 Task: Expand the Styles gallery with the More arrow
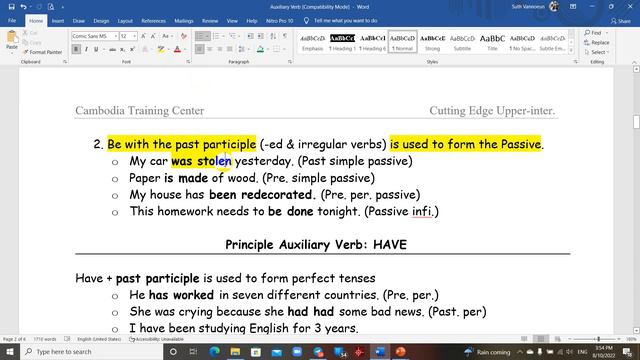pos(571,50)
